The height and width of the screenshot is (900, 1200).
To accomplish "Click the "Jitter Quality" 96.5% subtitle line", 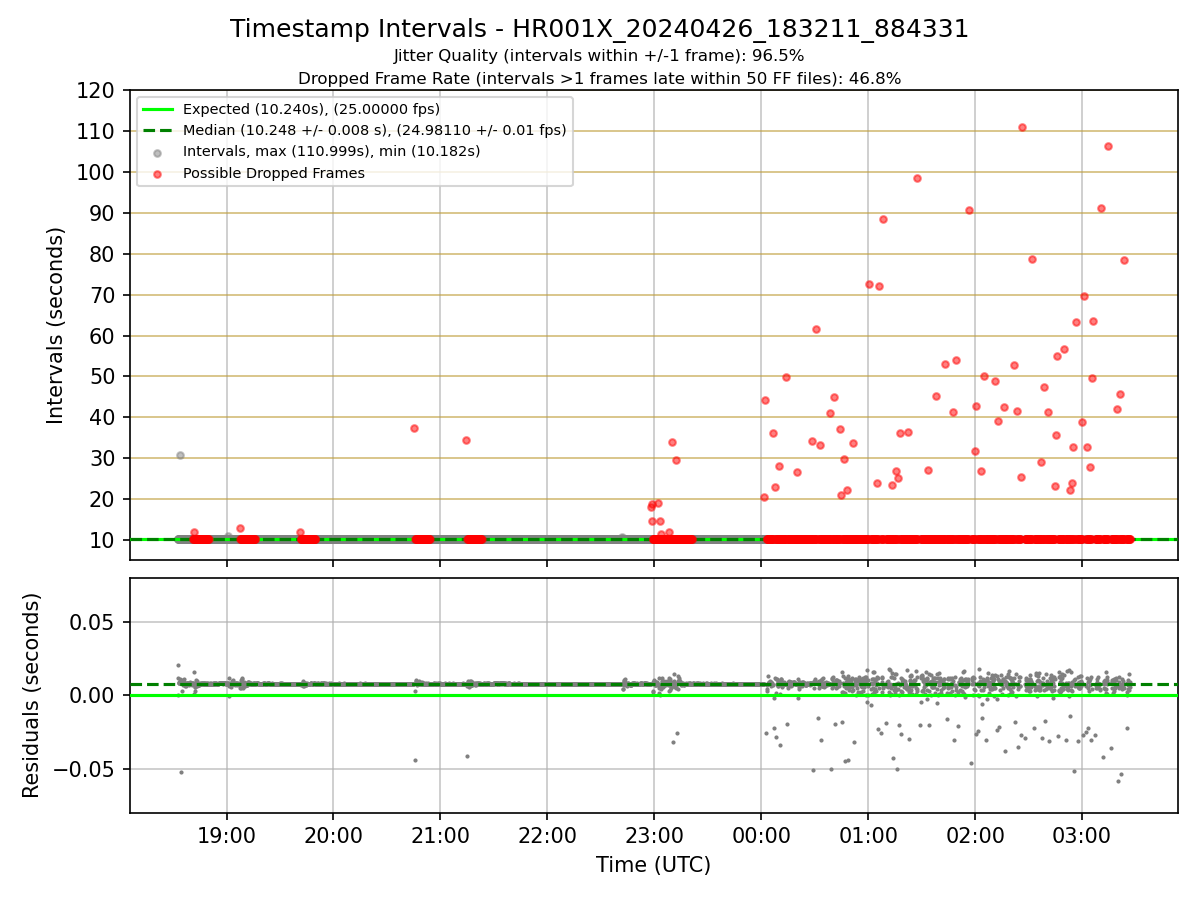I will tap(599, 56).
